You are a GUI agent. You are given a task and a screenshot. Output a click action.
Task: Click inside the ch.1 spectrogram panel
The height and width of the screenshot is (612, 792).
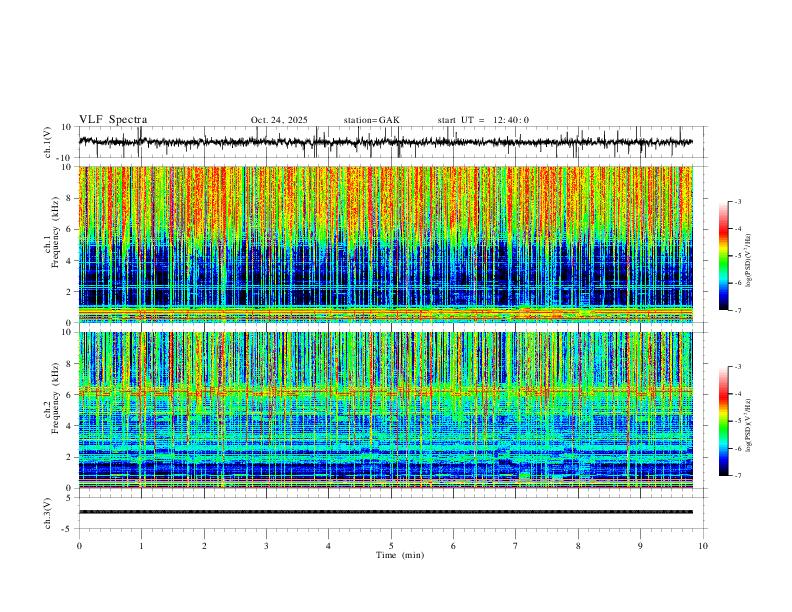coord(385,244)
